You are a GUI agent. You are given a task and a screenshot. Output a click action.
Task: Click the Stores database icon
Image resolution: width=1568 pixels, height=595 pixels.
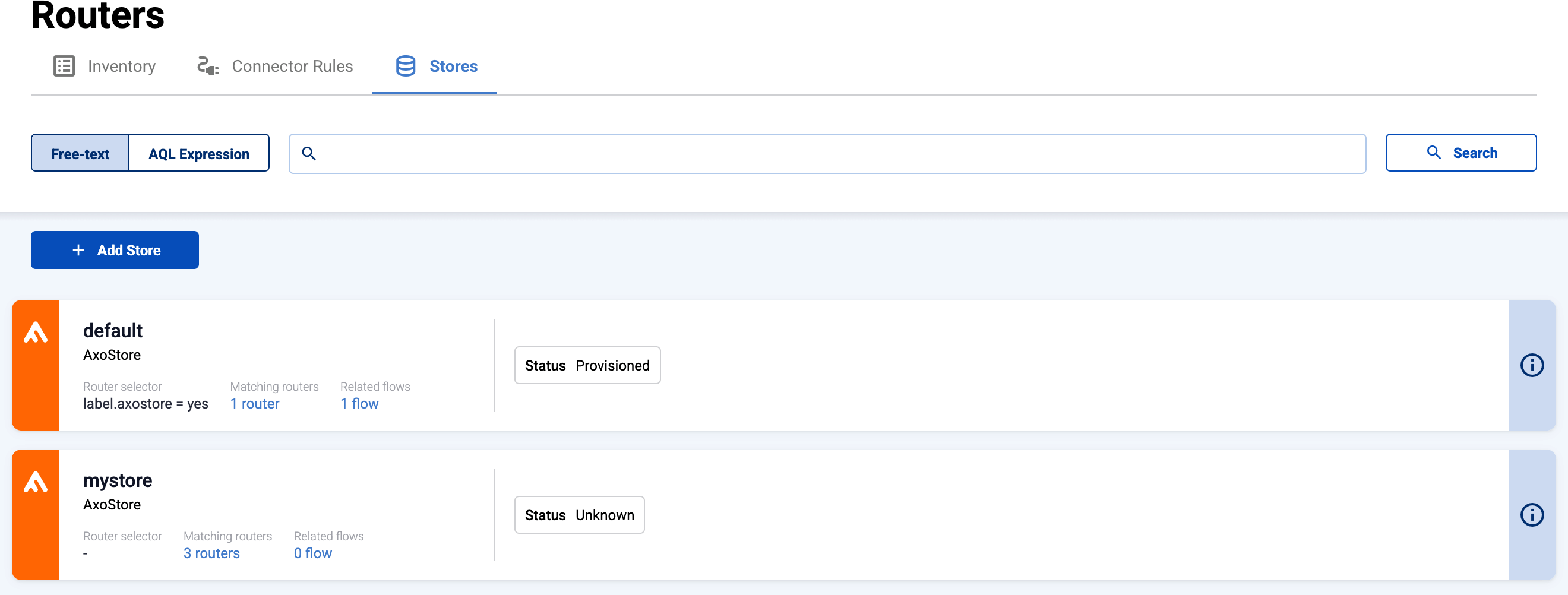click(x=406, y=66)
